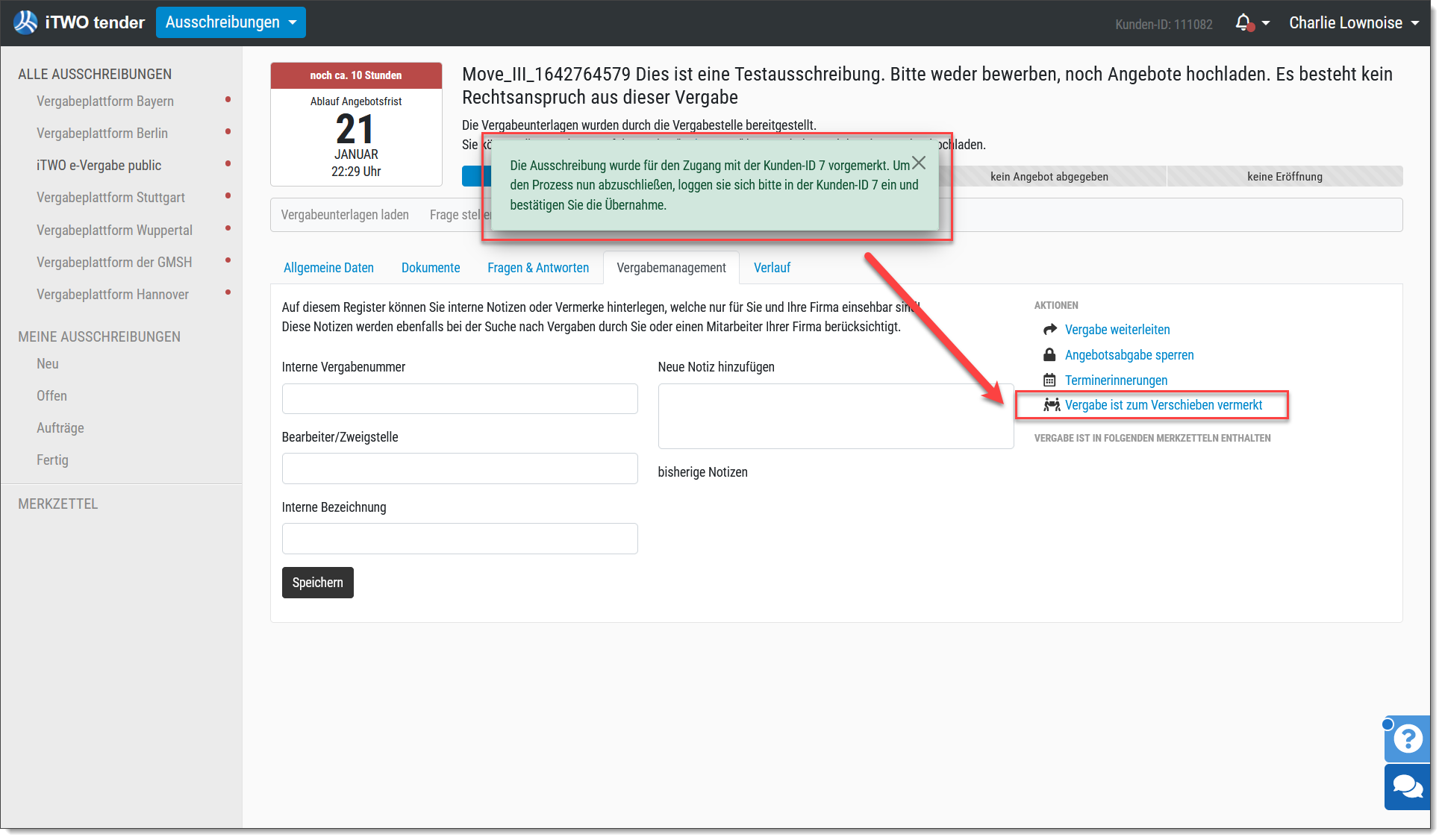The height and width of the screenshot is (840, 1442).
Task: Focus the Bearbeiter/Zweigstelle input field
Action: click(460, 468)
